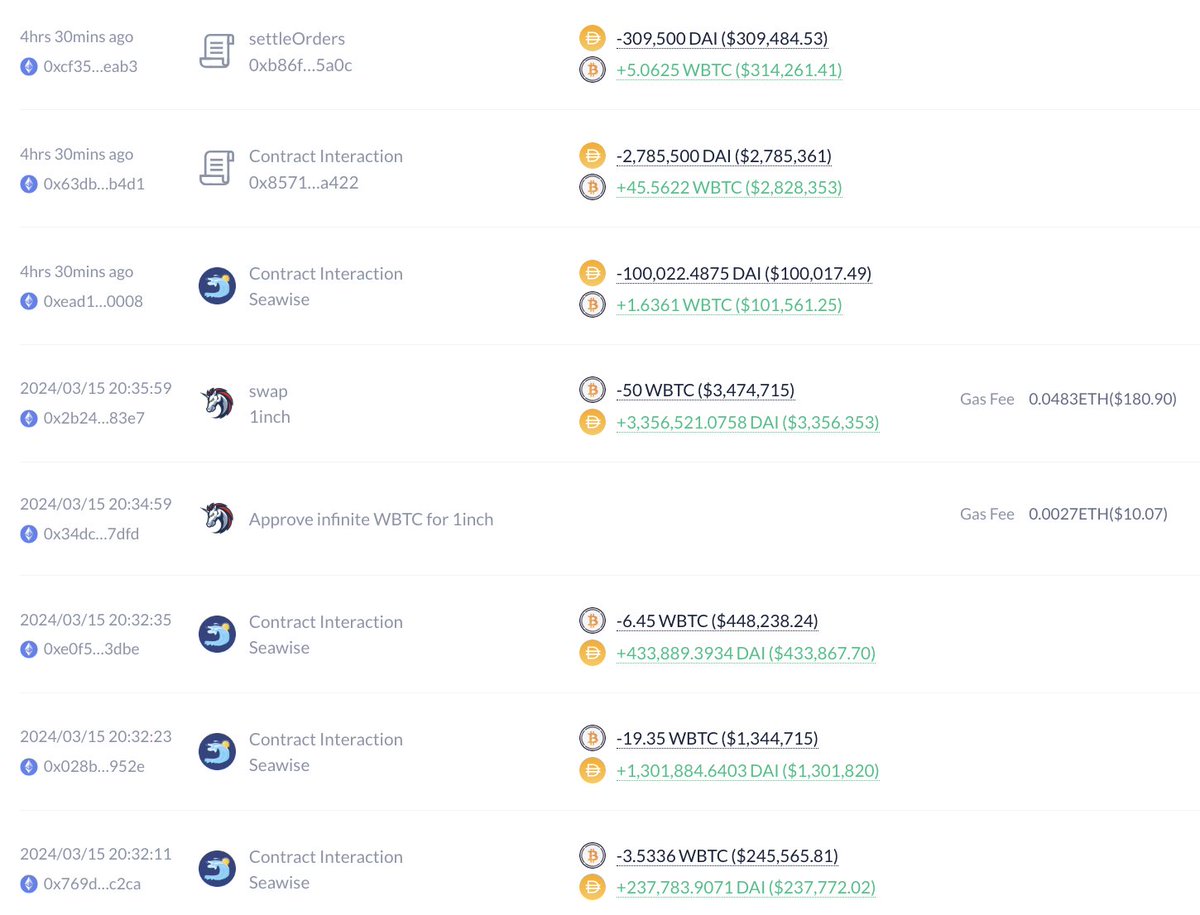The width and height of the screenshot is (1200, 915).
Task: Click the -309,500 DAI amount
Action: tap(722, 38)
